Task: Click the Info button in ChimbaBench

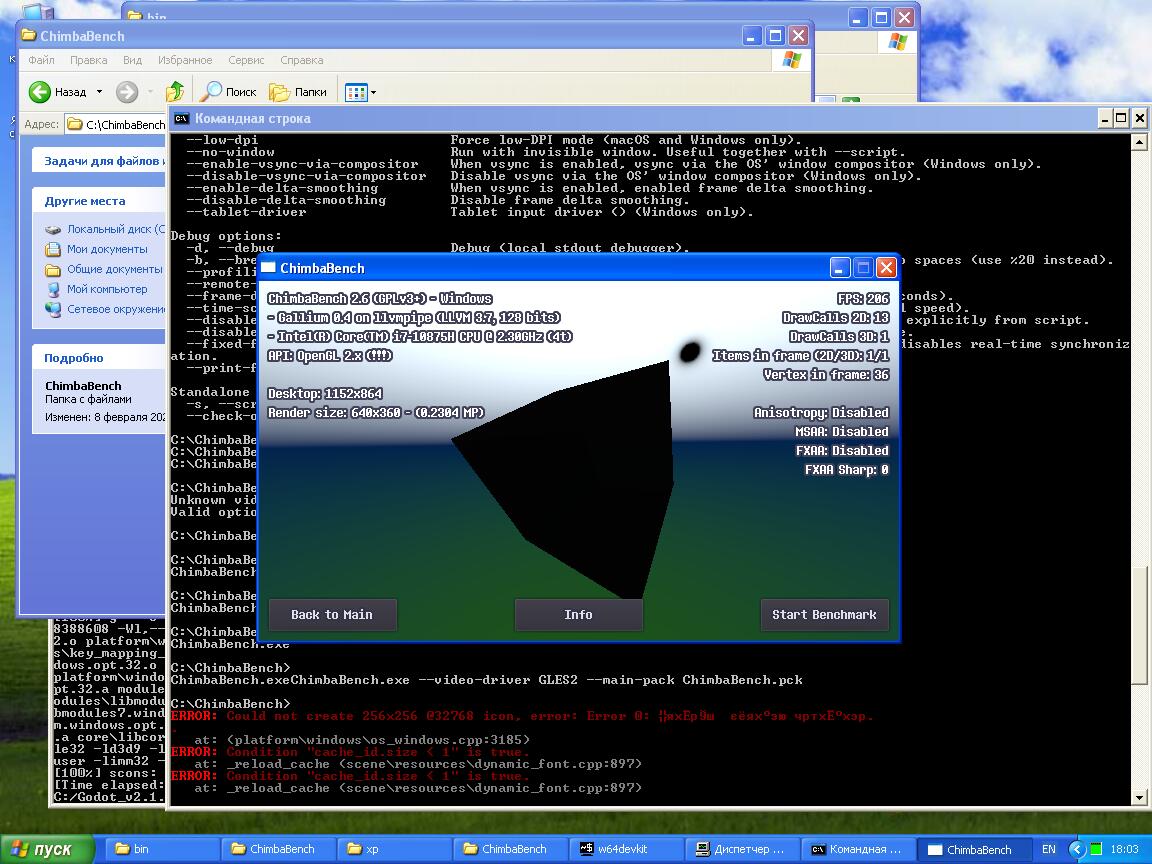Action: click(x=578, y=615)
